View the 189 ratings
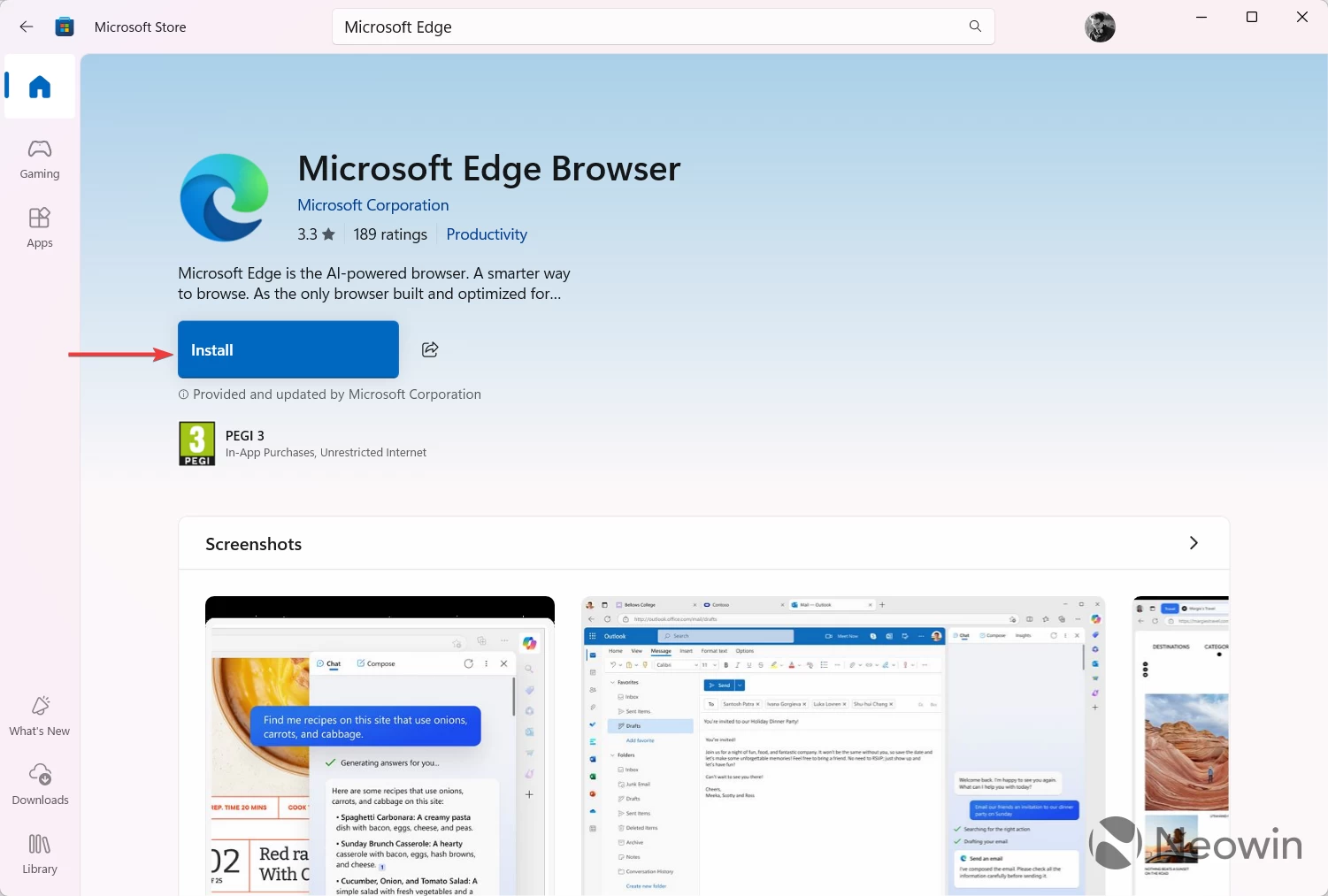This screenshot has width=1328, height=896. coord(390,234)
